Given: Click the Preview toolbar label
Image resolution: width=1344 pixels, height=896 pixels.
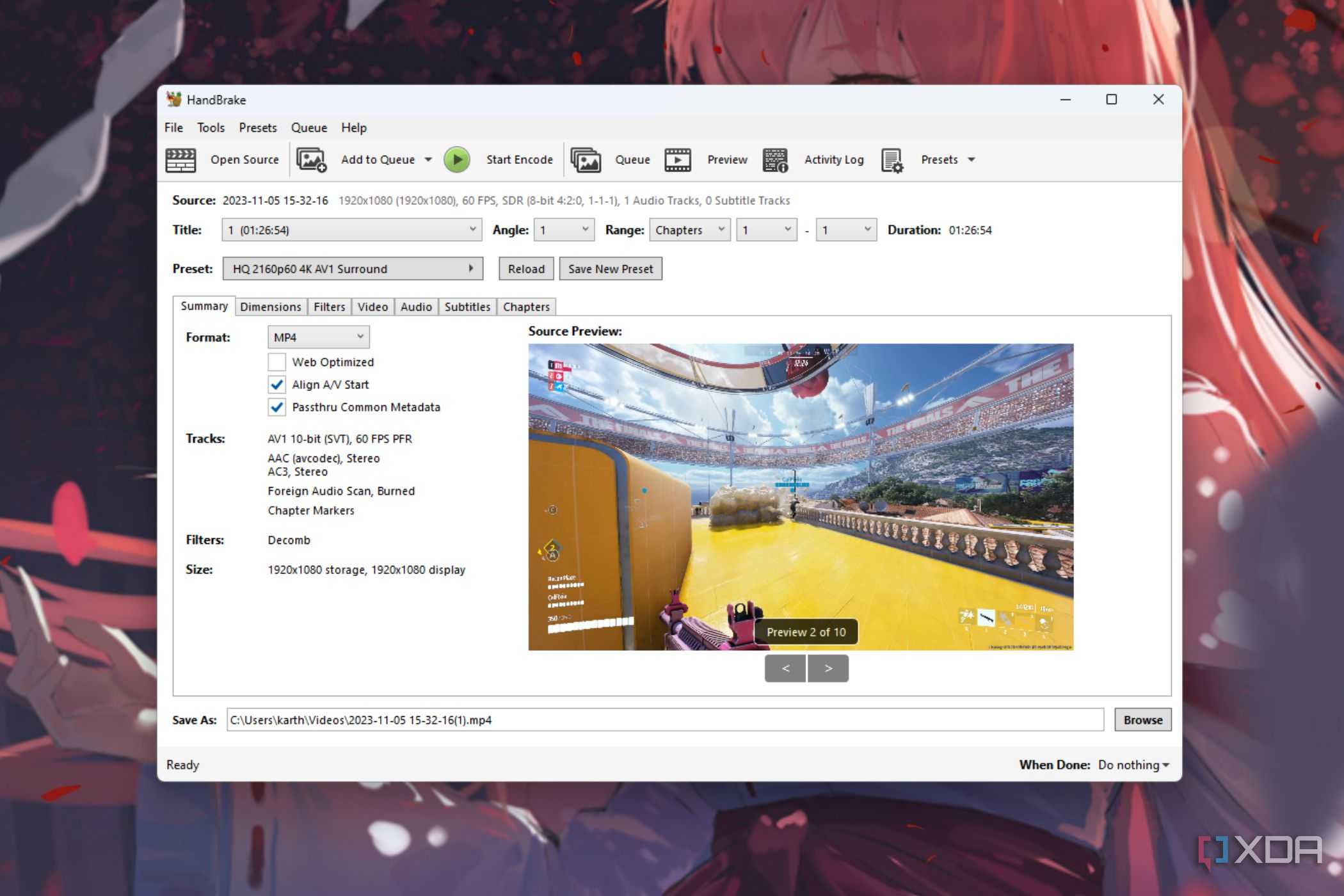Looking at the screenshot, I should coord(727,160).
